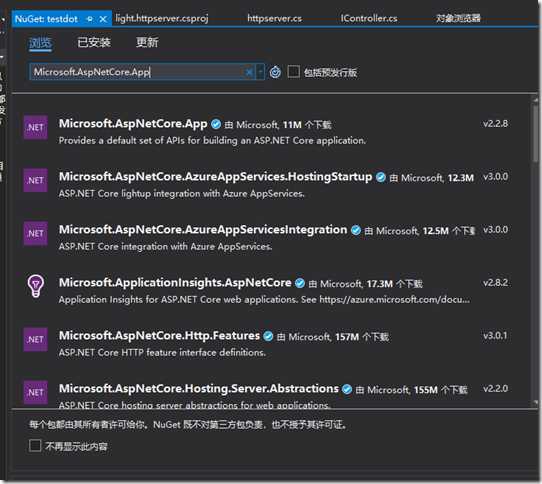The image size is (542, 484).
Task: Click verified badge of Microsoft.AspNetCore.App
Action: [x=216, y=124]
